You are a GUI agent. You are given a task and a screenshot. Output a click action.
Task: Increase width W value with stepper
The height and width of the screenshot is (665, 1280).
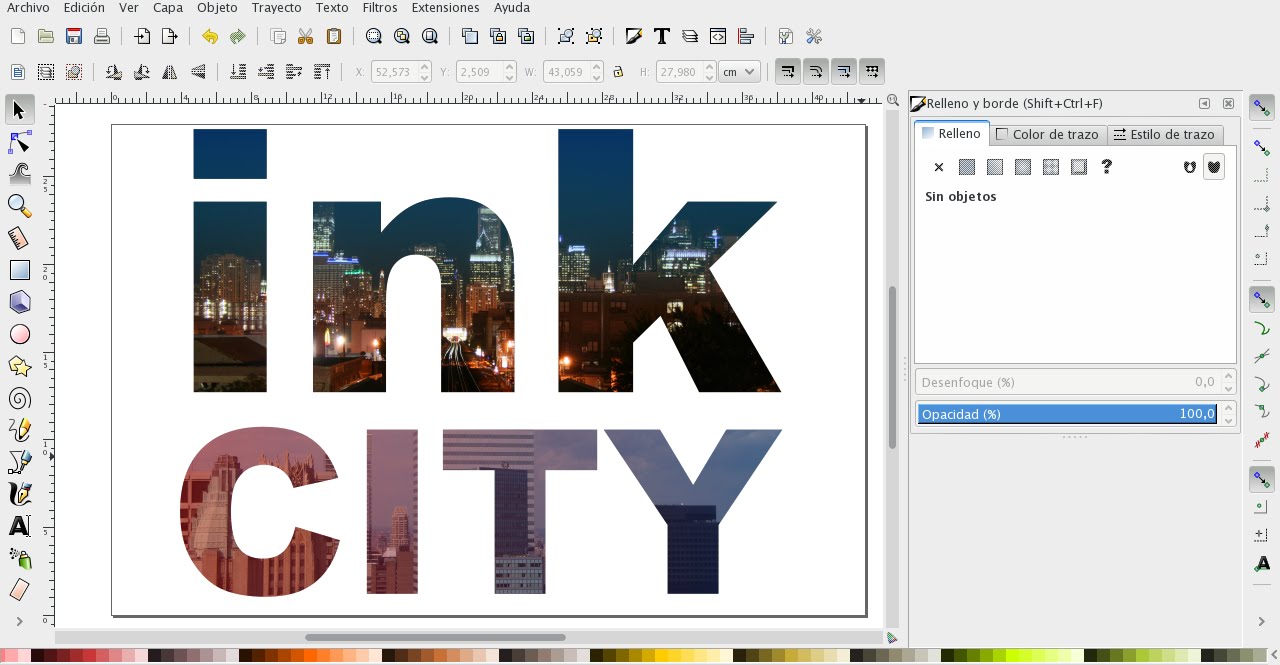tap(597, 67)
